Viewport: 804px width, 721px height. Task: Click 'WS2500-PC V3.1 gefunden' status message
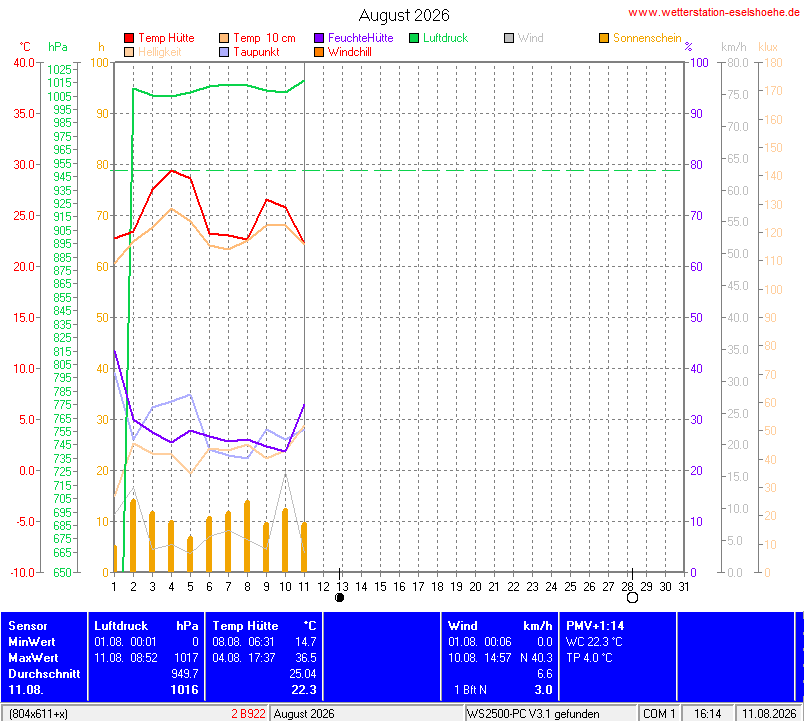(x=533, y=713)
